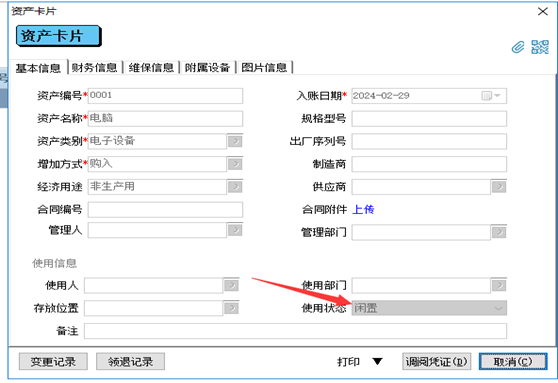This screenshot has width=558, height=383.
Task: Click the 变更记录 button
Action: pyautogui.click(x=53, y=362)
